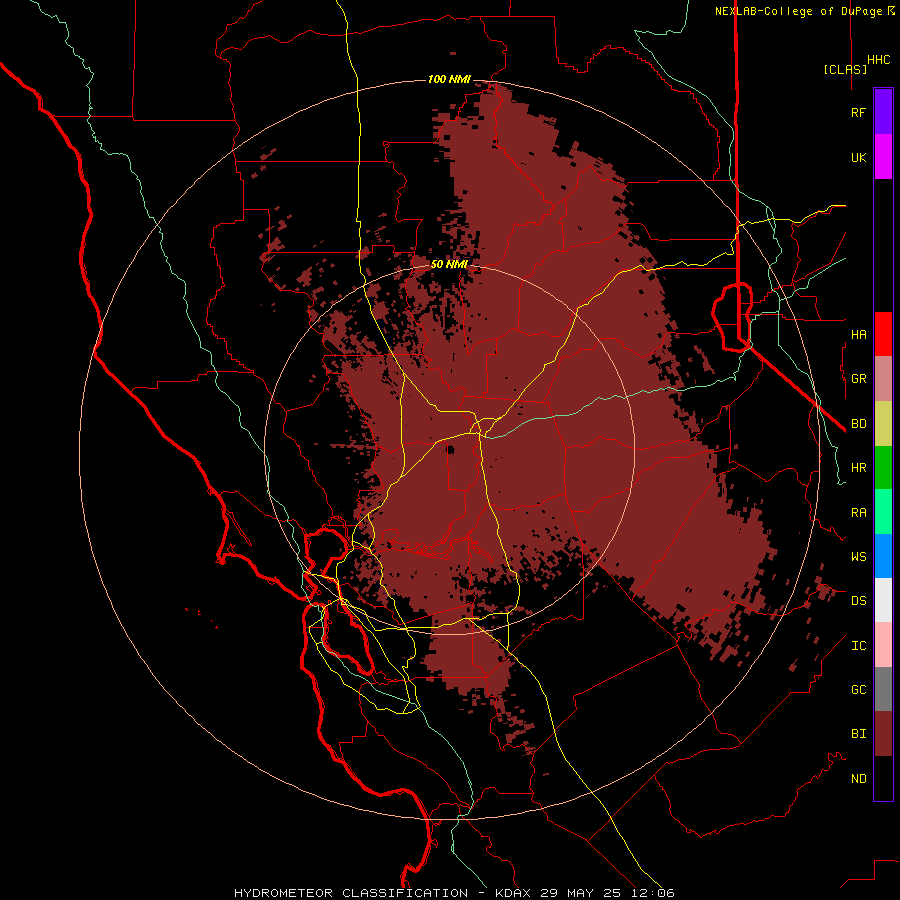Click the [CLAS] units label
Image resolution: width=900 pixels, height=900 pixels.
845,69
